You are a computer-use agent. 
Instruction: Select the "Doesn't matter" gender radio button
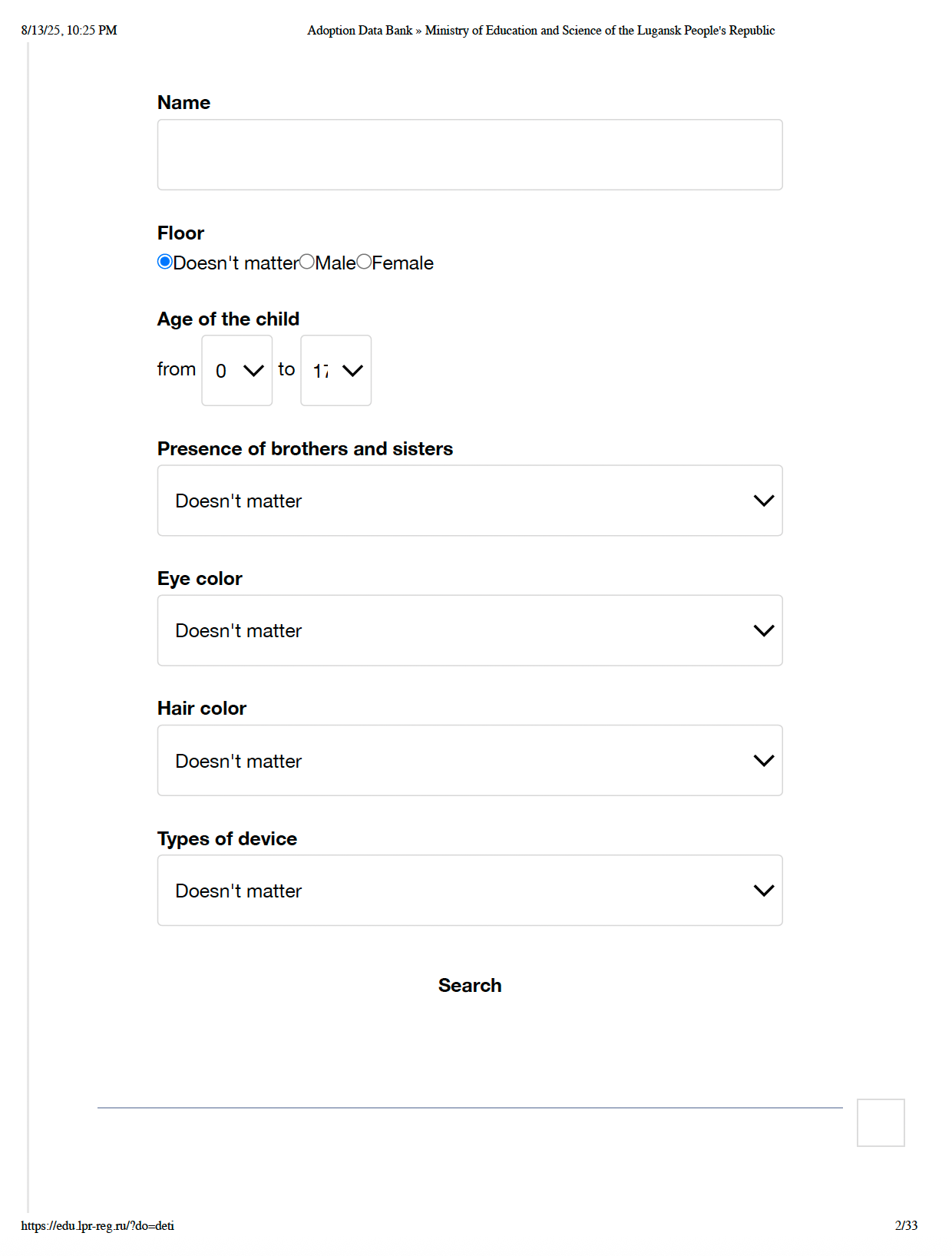(164, 262)
